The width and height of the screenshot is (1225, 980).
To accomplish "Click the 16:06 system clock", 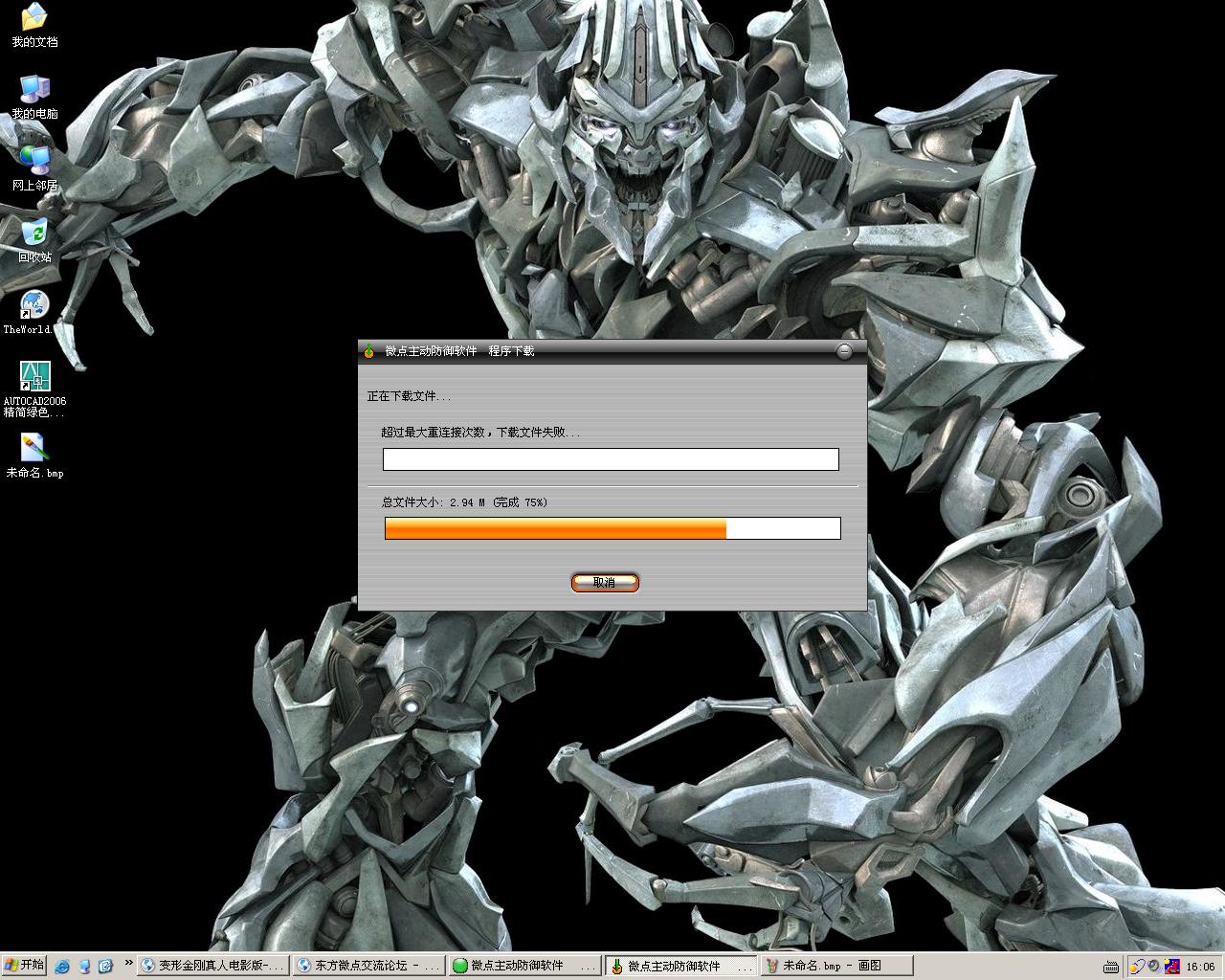I will [x=1200, y=967].
